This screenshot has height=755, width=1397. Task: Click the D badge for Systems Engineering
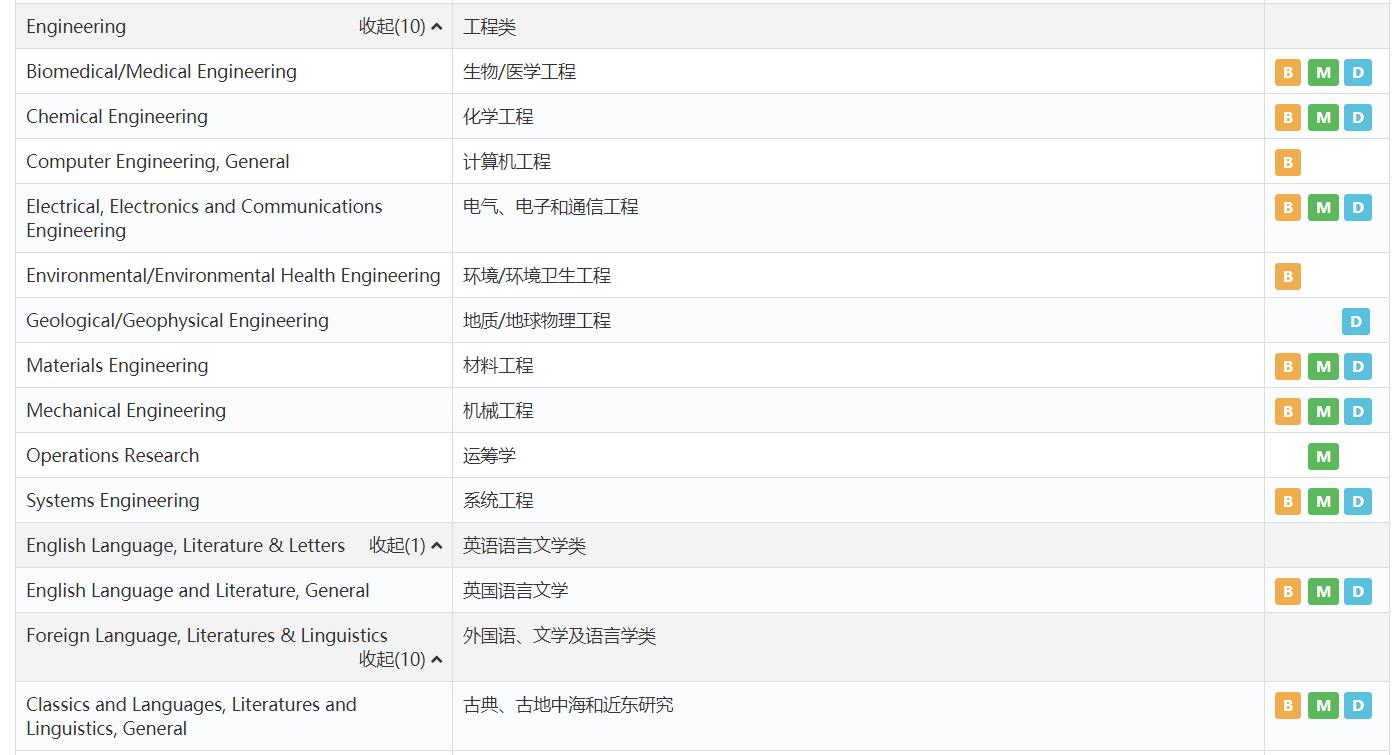(1357, 501)
